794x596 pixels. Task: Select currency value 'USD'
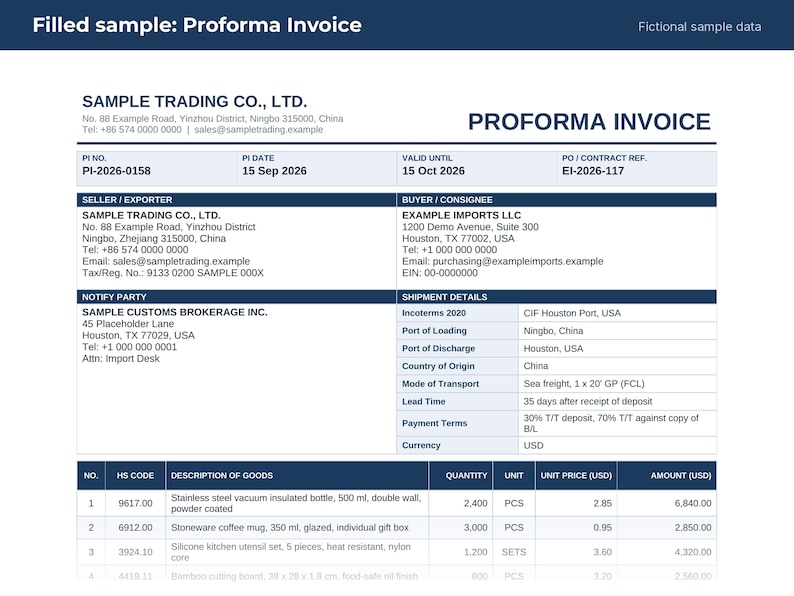pyautogui.click(x=533, y=445)
